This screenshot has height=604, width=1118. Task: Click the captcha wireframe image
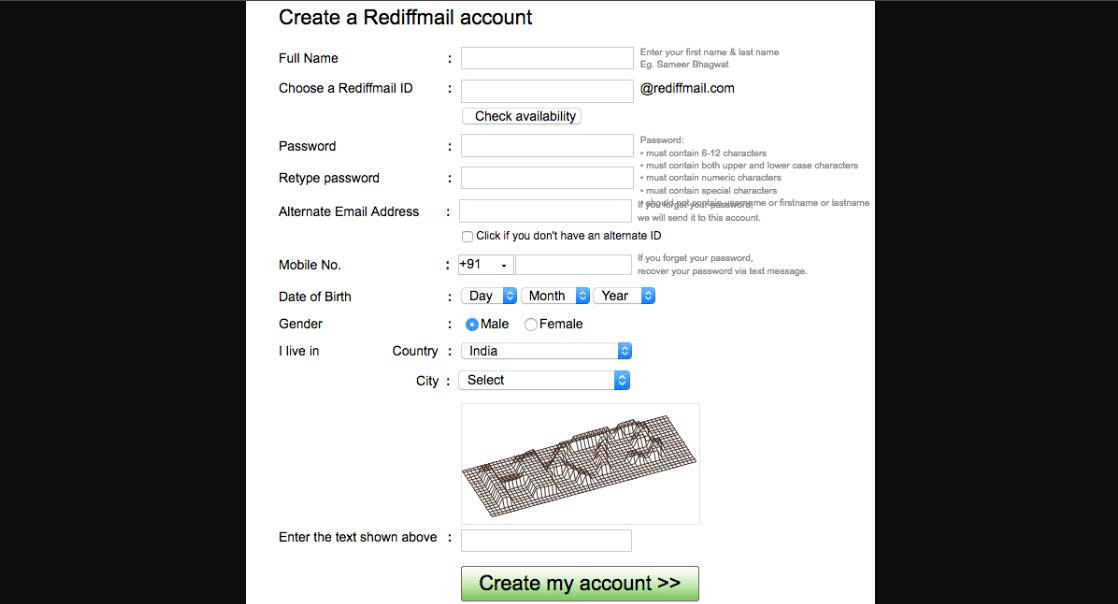580,464
